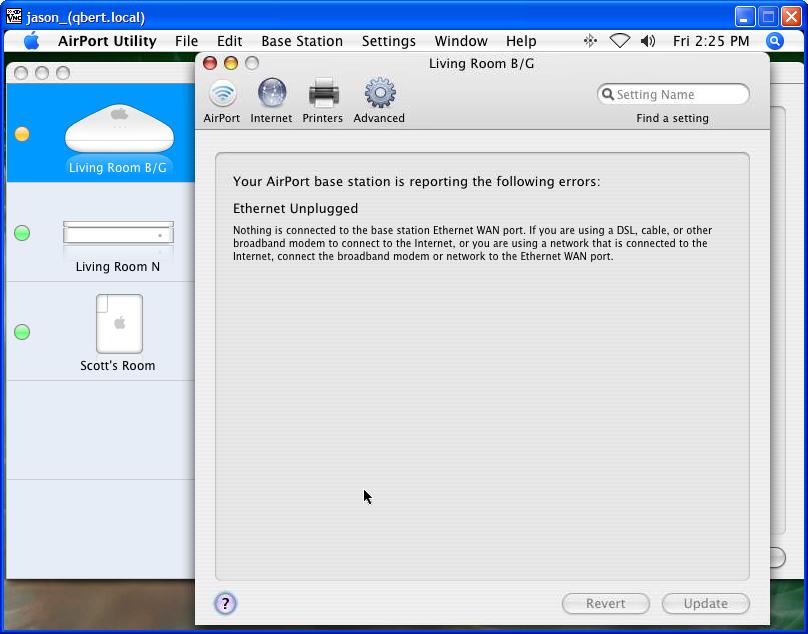
Task: Open the Settings menu
Action: (x=389, y=41)
